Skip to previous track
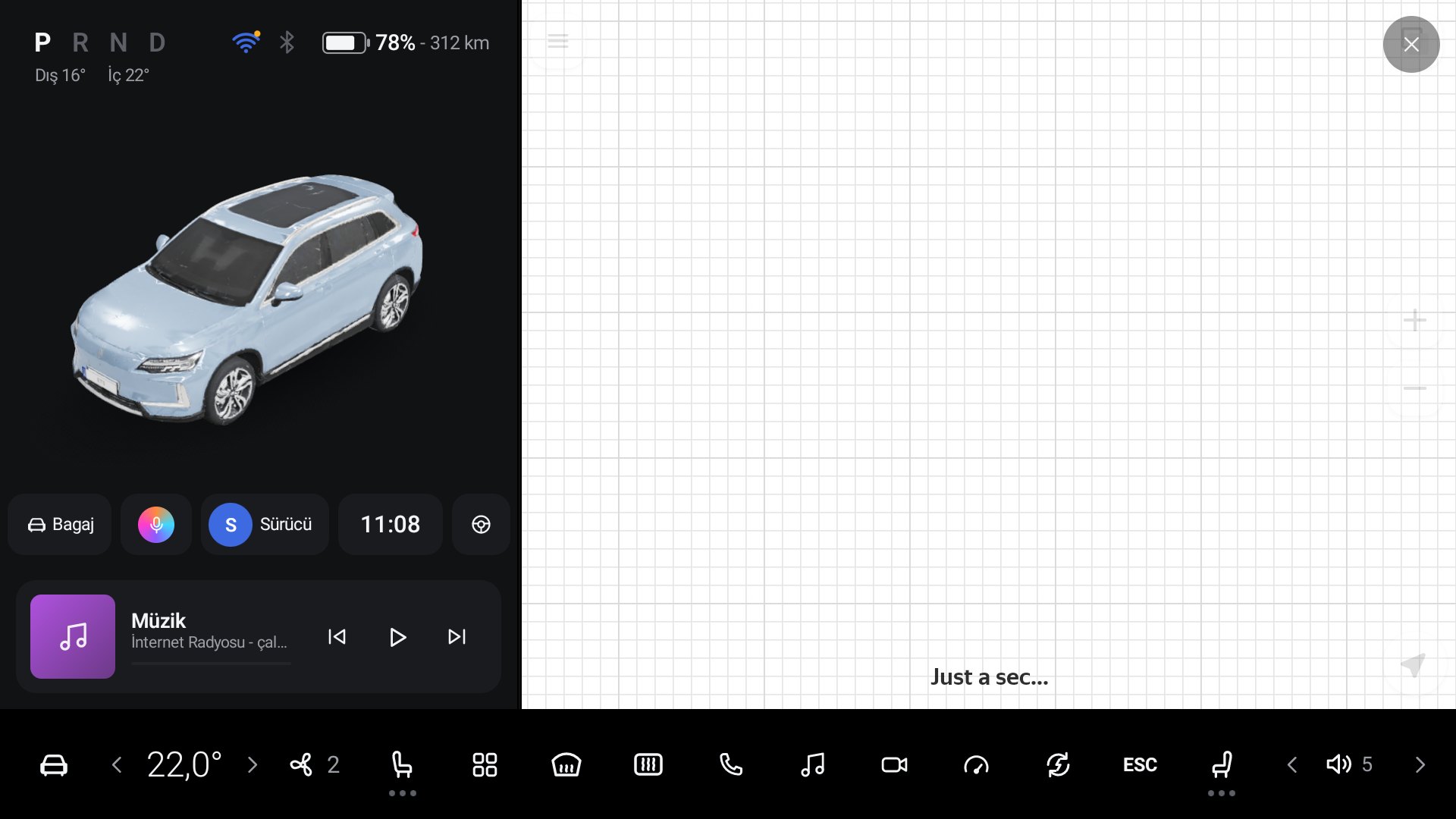1456x819 pixels. pos(337,637)
